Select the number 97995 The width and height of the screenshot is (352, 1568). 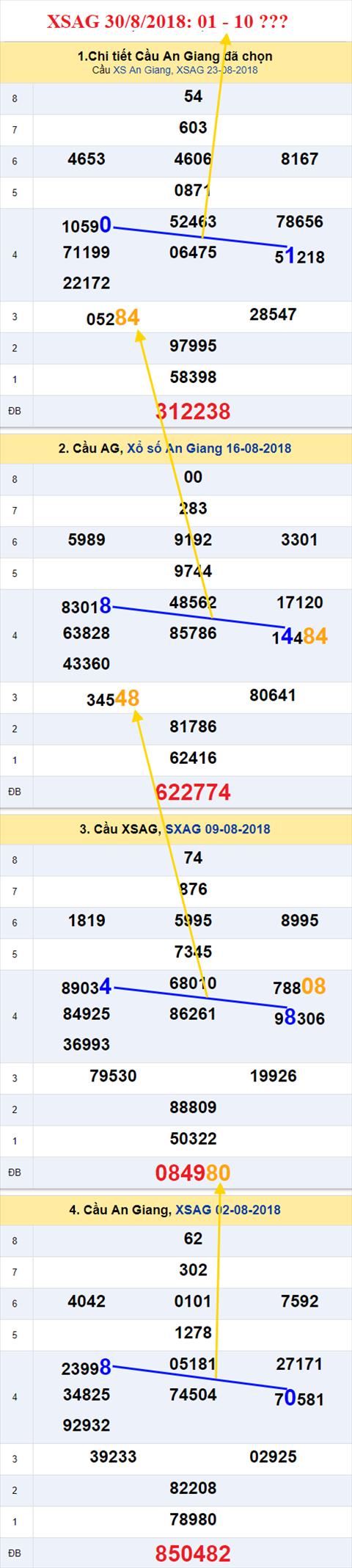point(193,346)
